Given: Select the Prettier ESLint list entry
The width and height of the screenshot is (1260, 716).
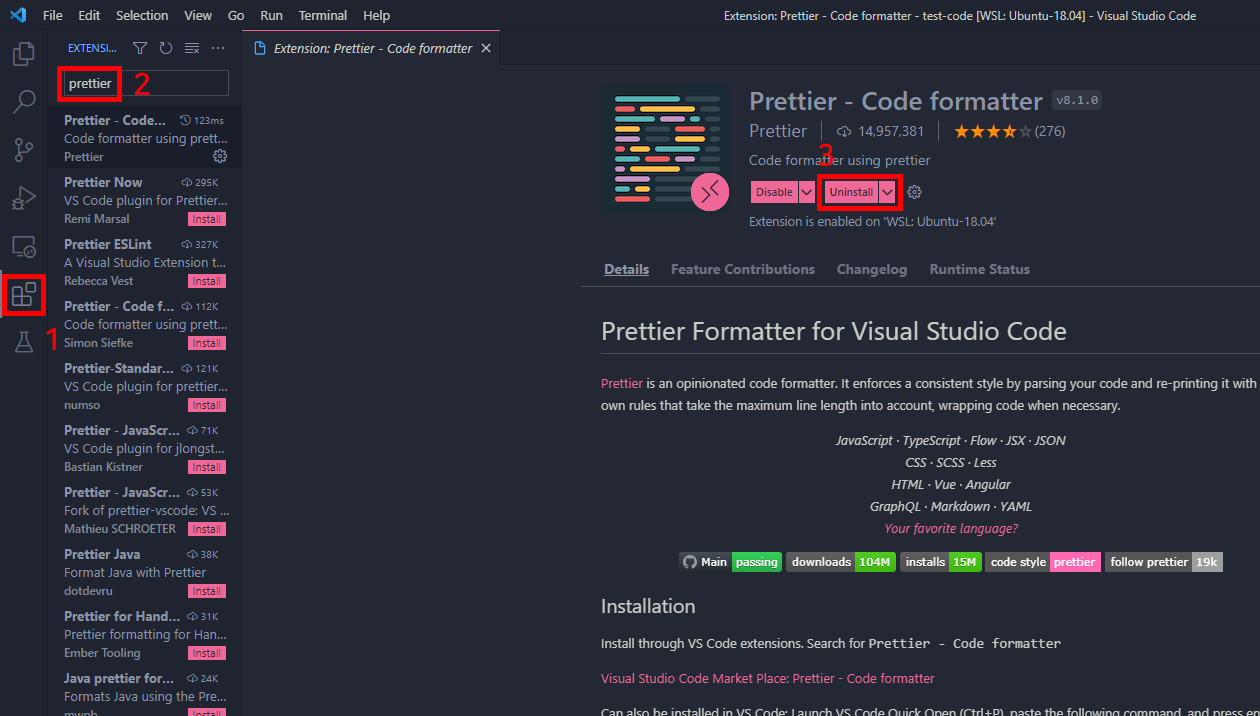Looking at the screenshot, I should click(x=145, y=262).
